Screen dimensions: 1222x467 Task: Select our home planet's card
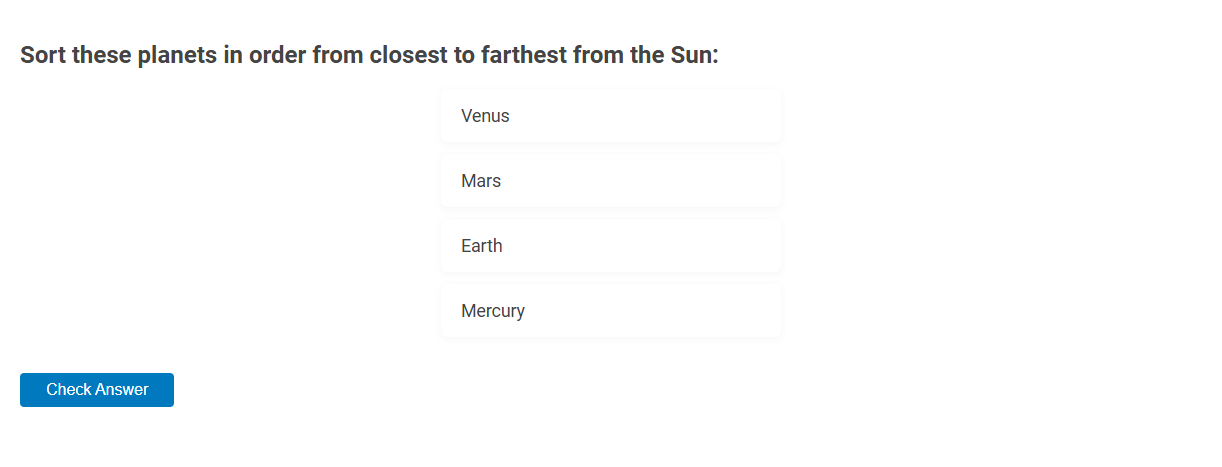[611, 246]
